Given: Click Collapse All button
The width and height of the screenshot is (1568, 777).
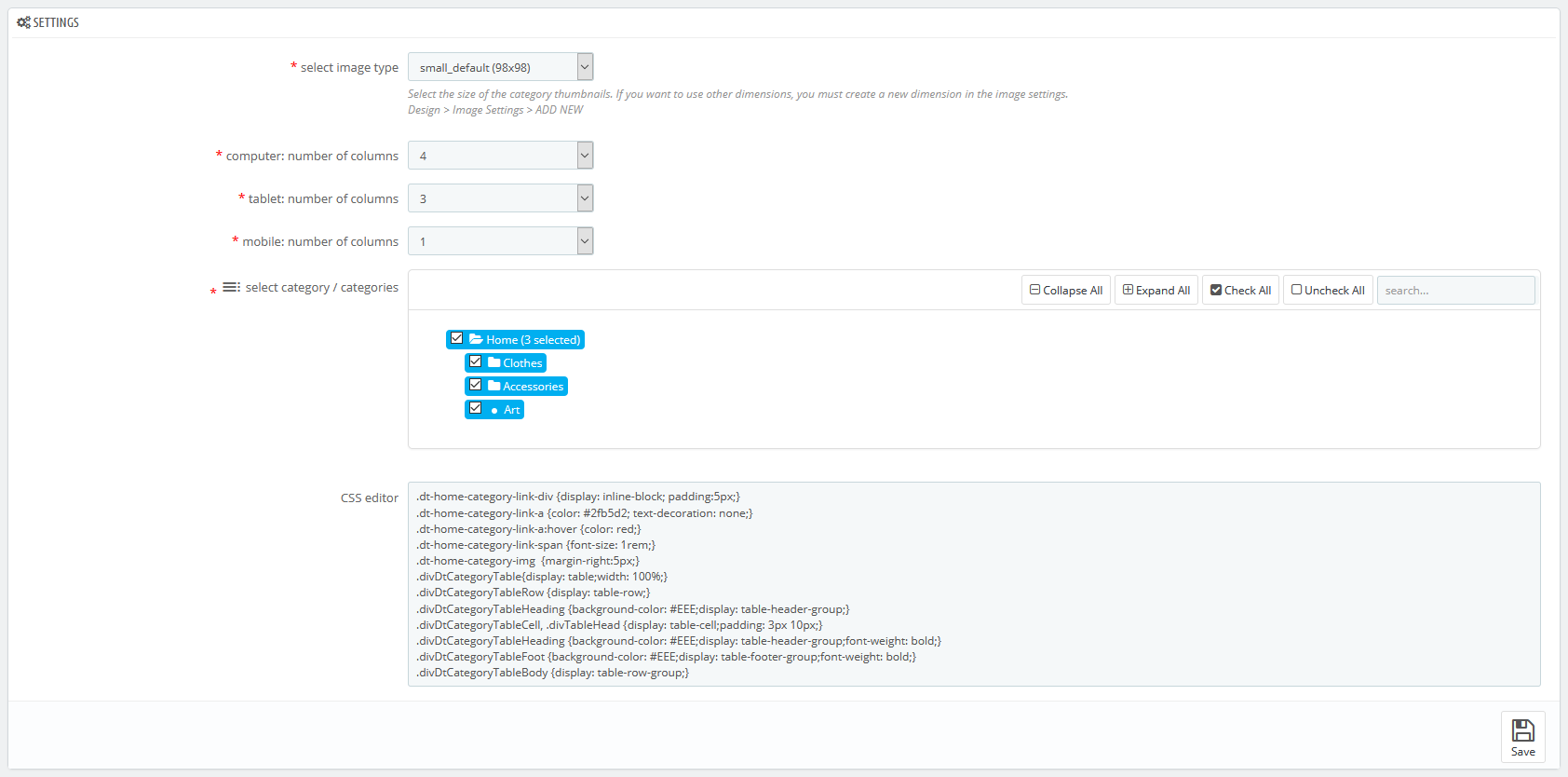Looking at the screenshot, I should click(1066, 290).
